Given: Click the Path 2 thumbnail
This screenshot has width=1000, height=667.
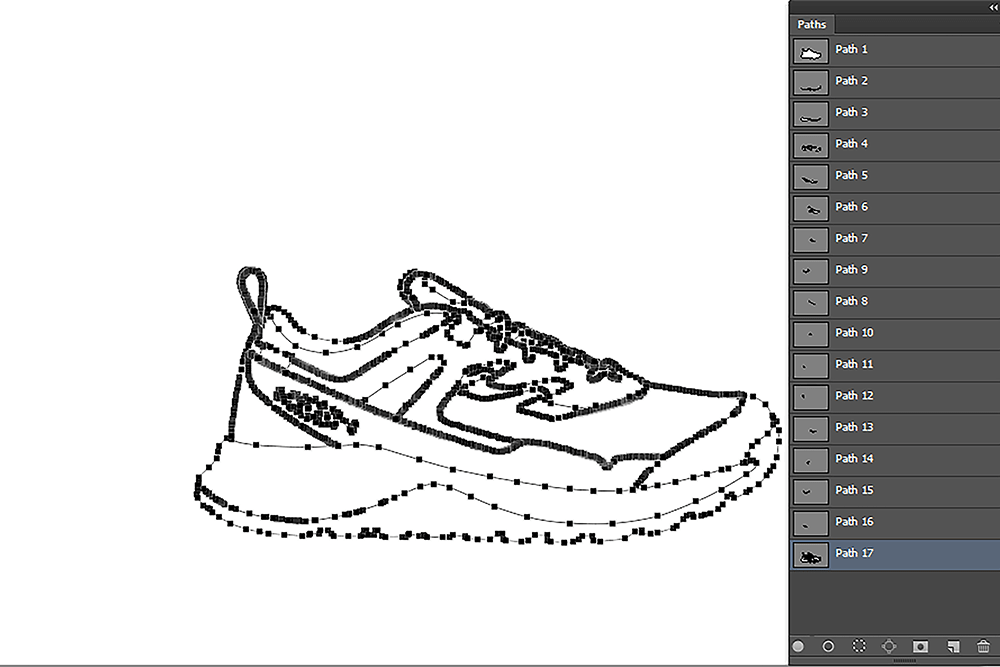Looking at the screenshot, I should click(811, 82).
